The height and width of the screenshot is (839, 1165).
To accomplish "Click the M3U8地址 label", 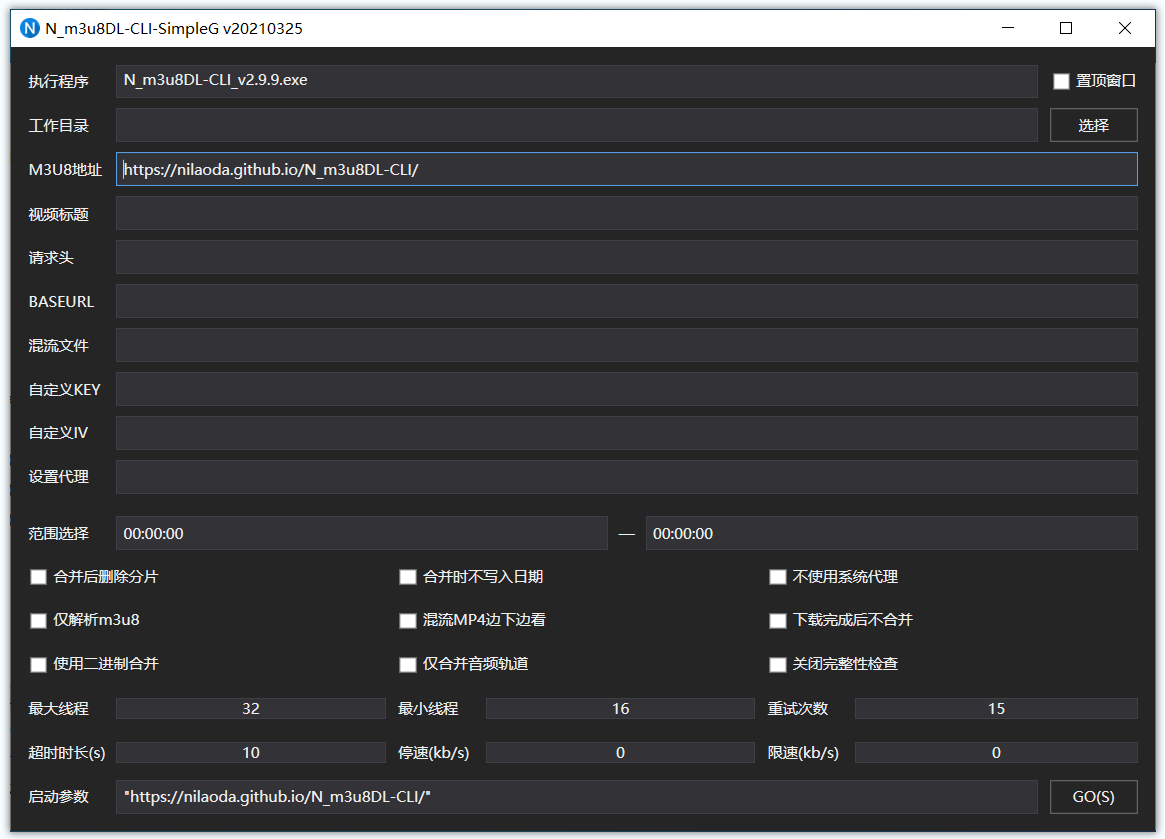I will tap(65, 169).
